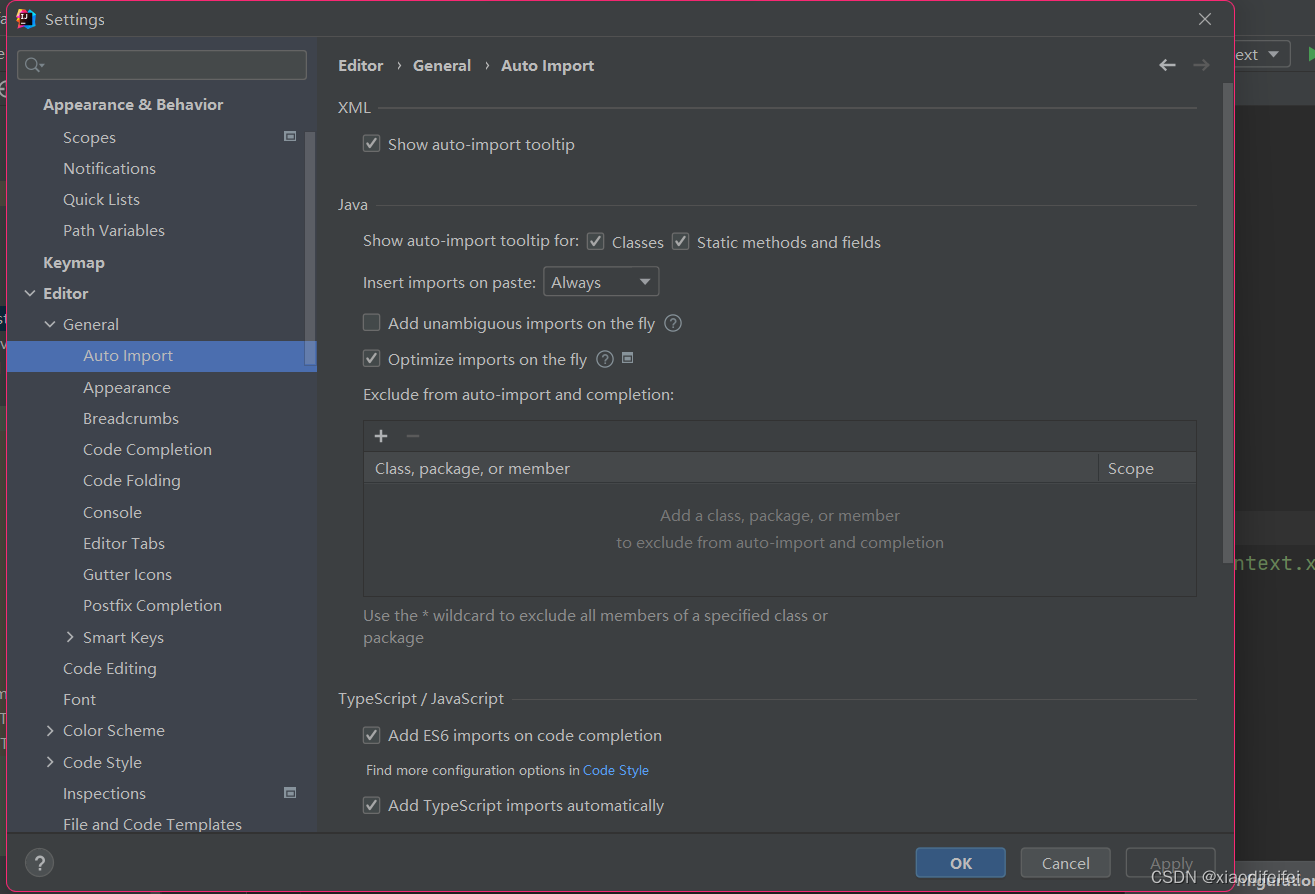Select Appearance & Behavior category
This screenshot has width=1315, height=894.
pos(133,104)
